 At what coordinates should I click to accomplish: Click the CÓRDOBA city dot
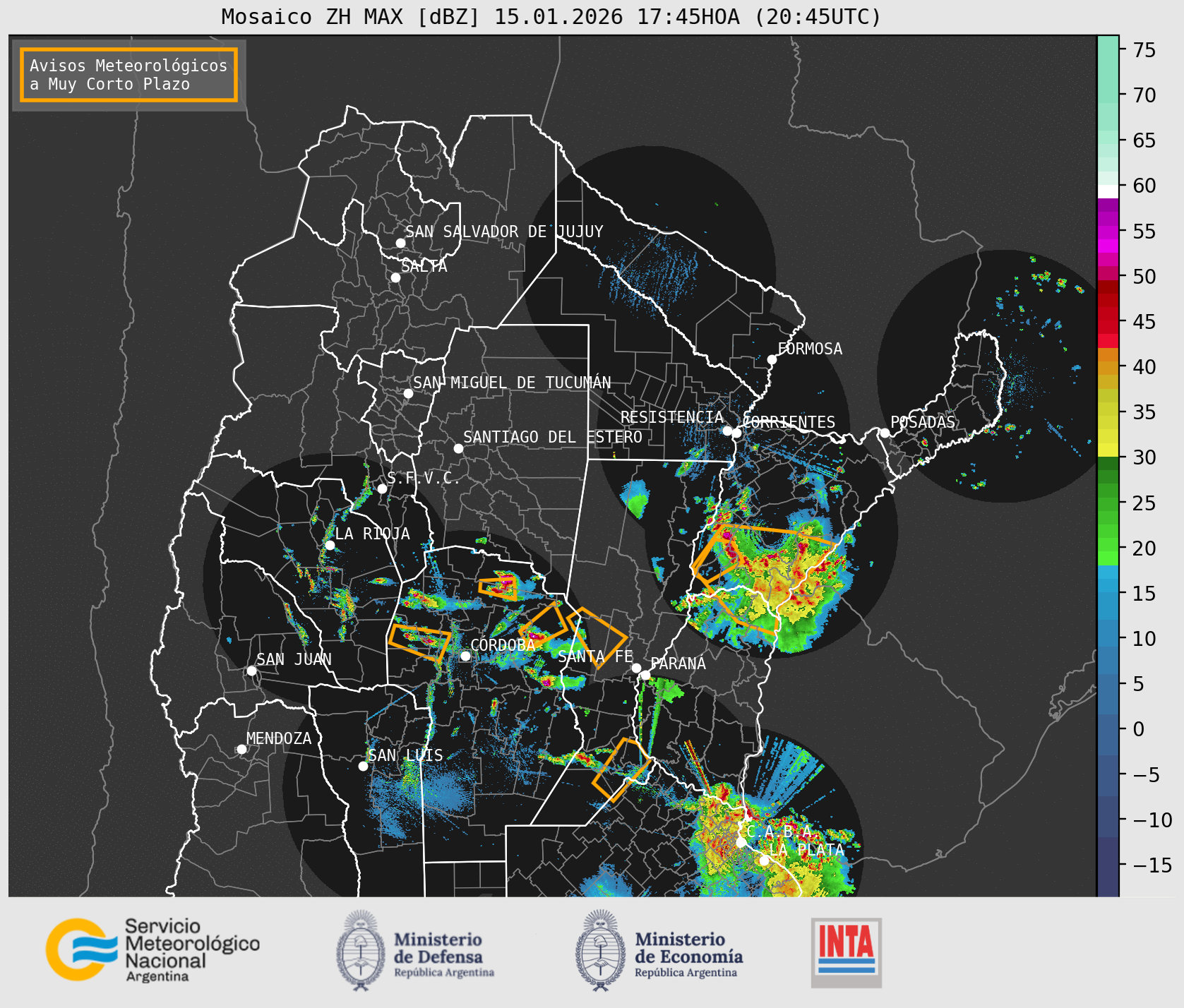[x=465, y=656]
